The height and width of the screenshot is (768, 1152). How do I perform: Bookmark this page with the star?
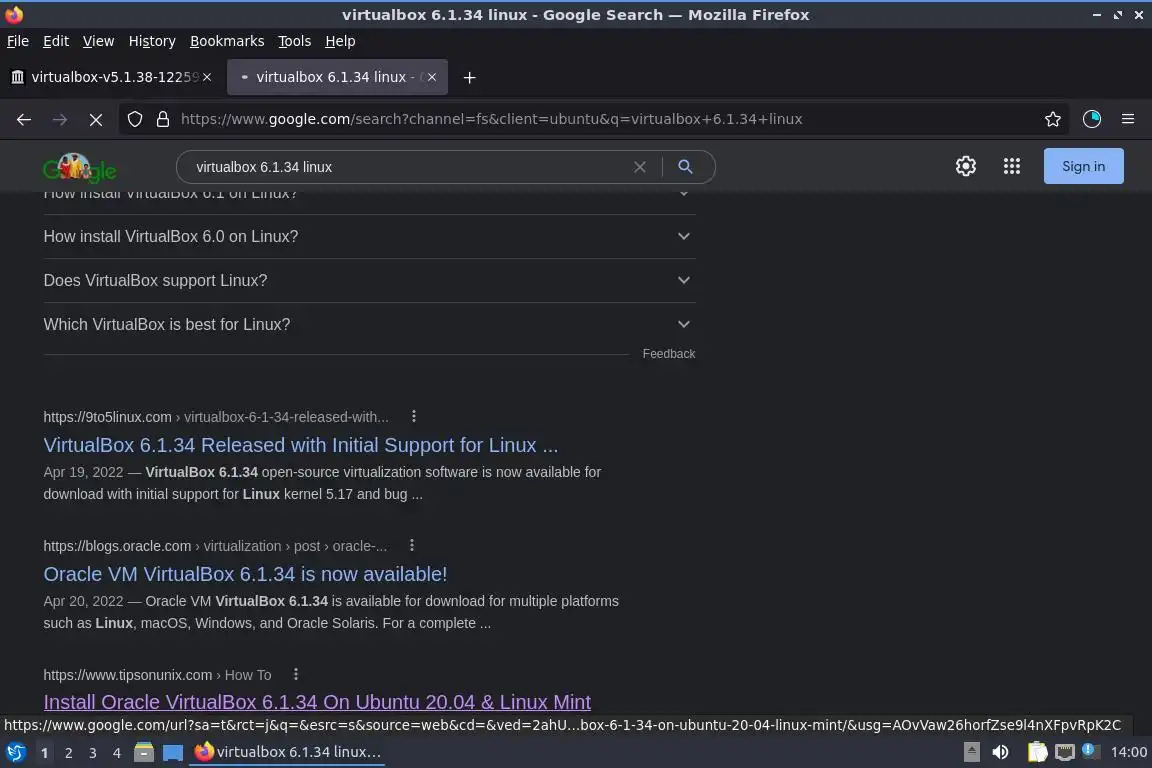1053,119
